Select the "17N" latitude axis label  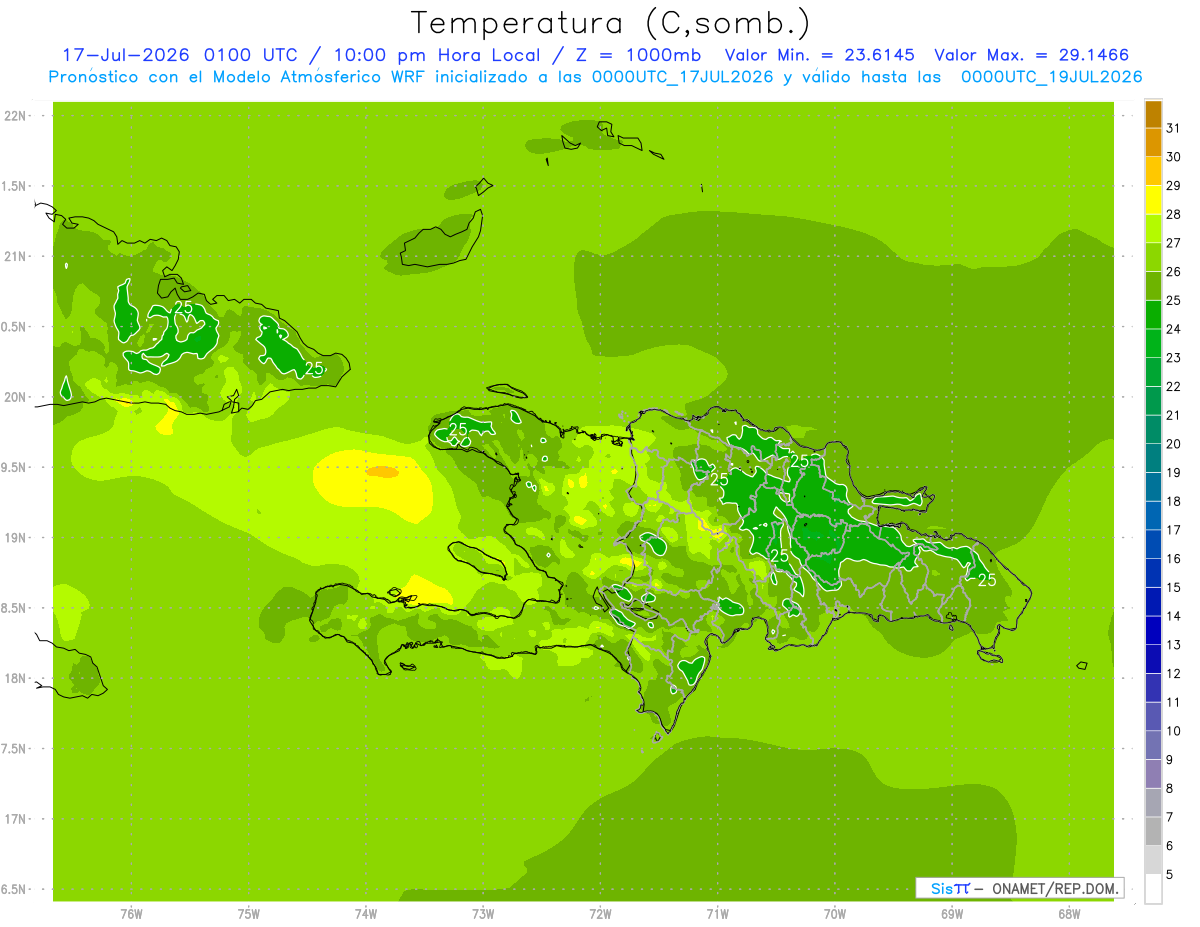point(16,819)
